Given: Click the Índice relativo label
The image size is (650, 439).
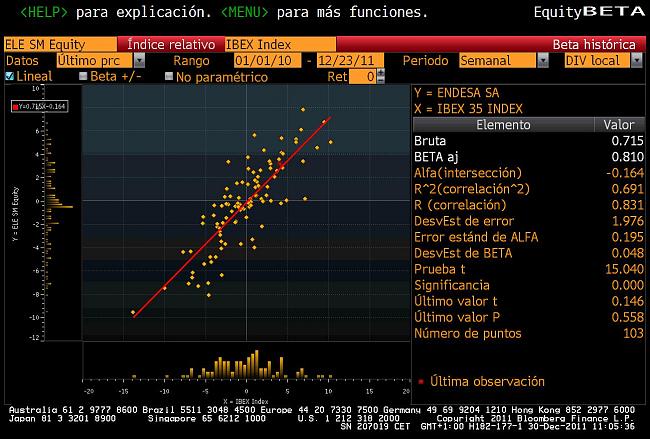Looking at the screenshot, I should pos(171,44).
